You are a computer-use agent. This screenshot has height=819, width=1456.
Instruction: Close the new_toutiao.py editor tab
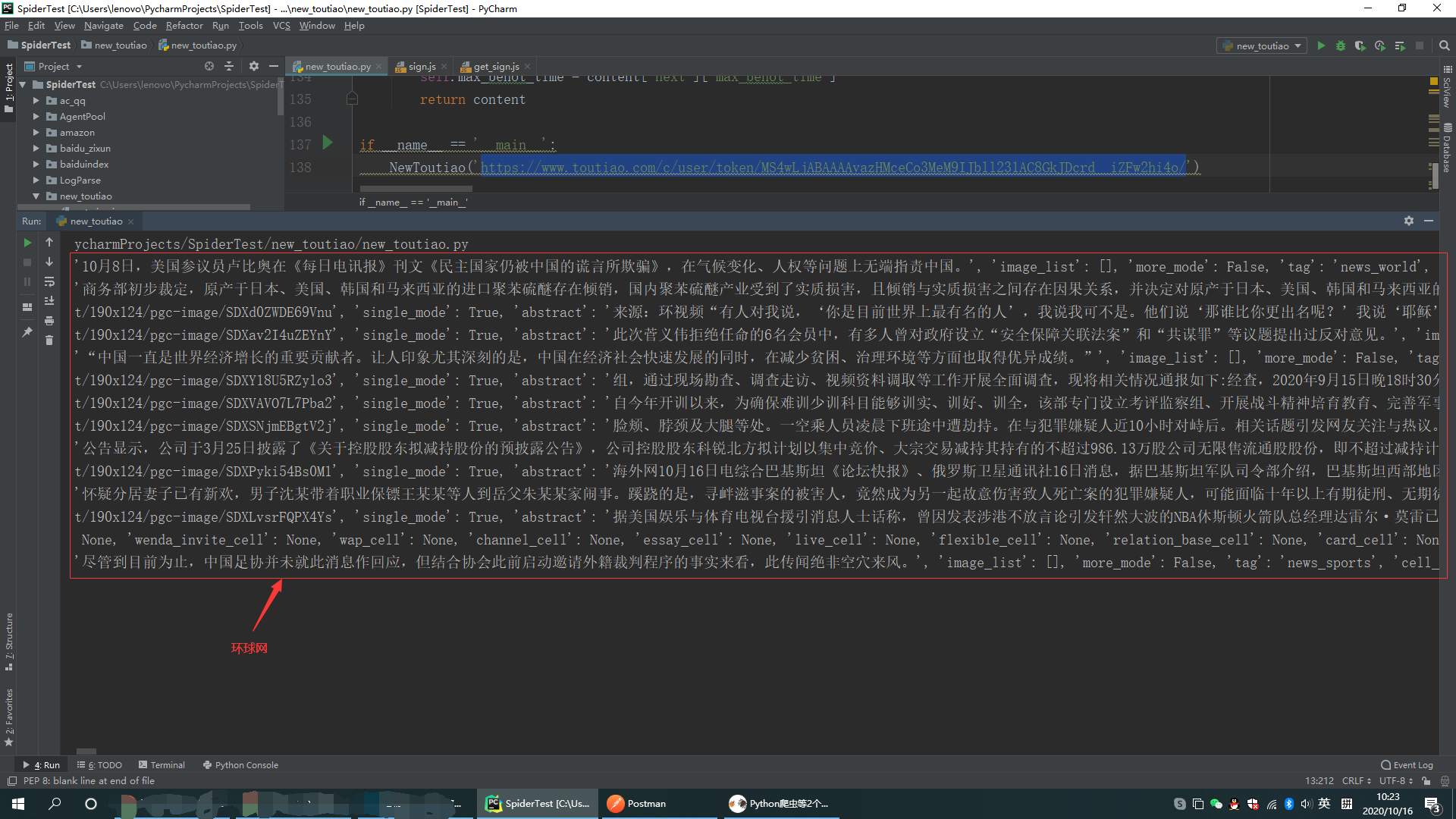pos(379,67)
